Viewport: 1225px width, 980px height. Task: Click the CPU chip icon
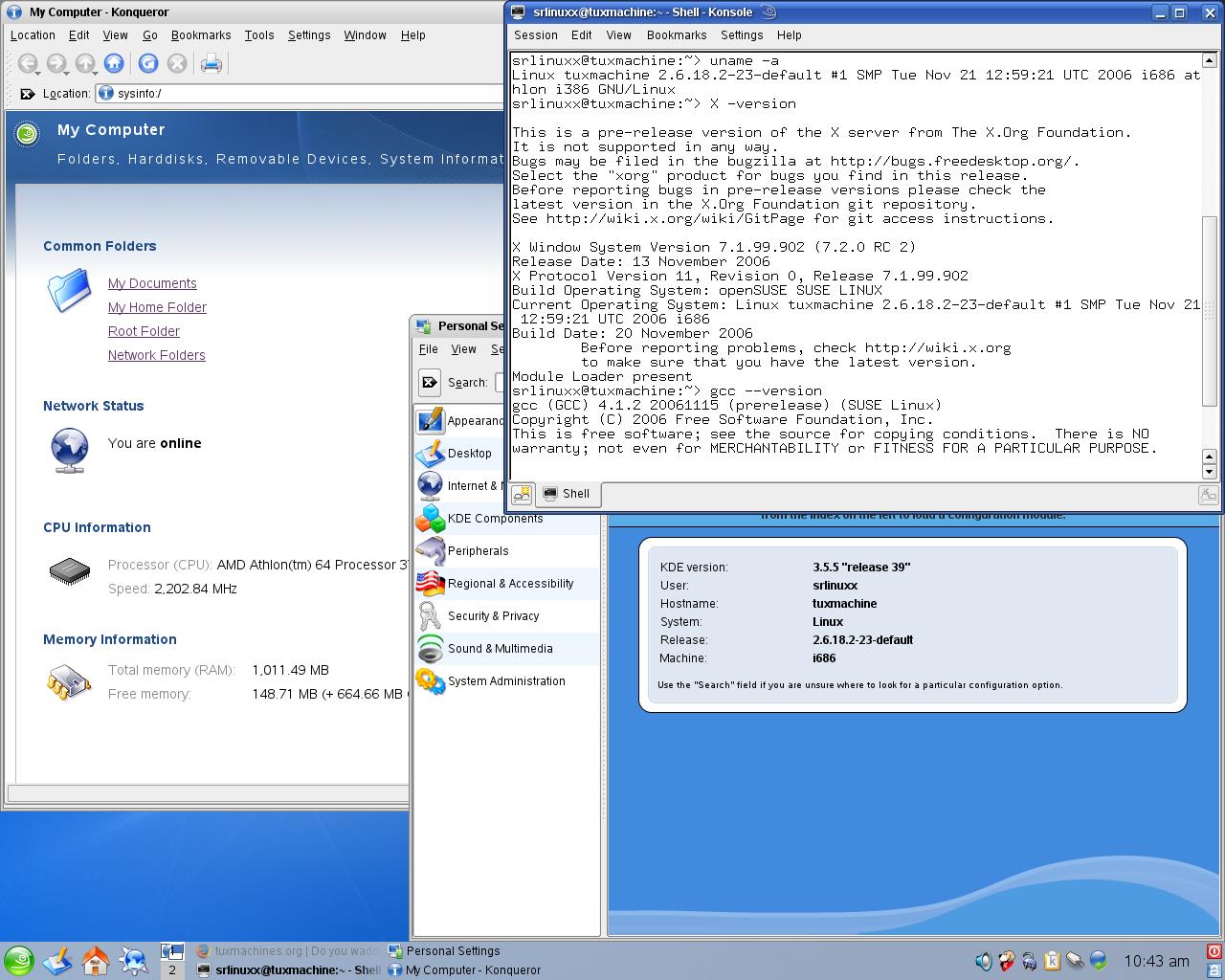coord(70,571)
